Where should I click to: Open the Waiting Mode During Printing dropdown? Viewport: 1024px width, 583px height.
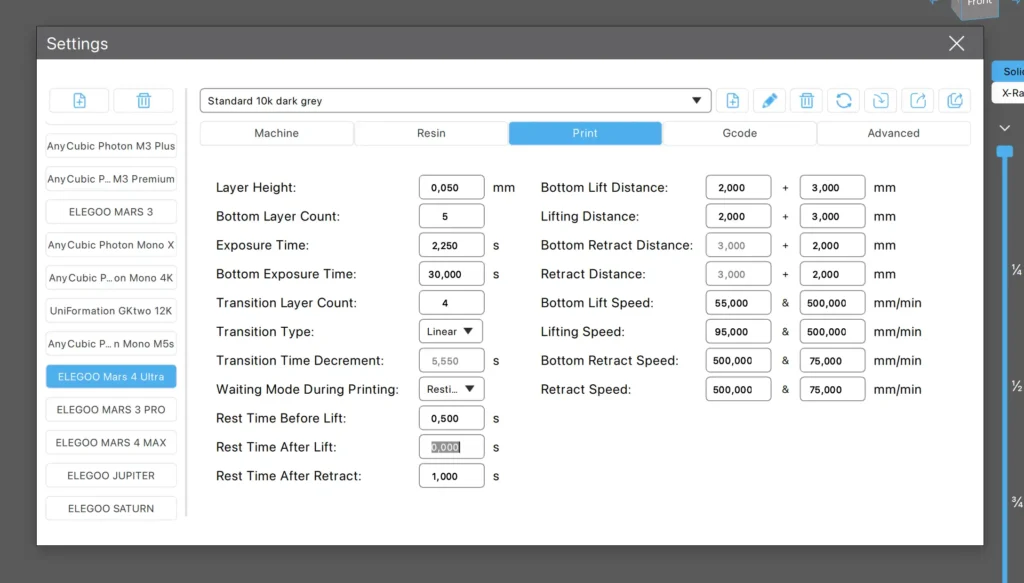451,389
